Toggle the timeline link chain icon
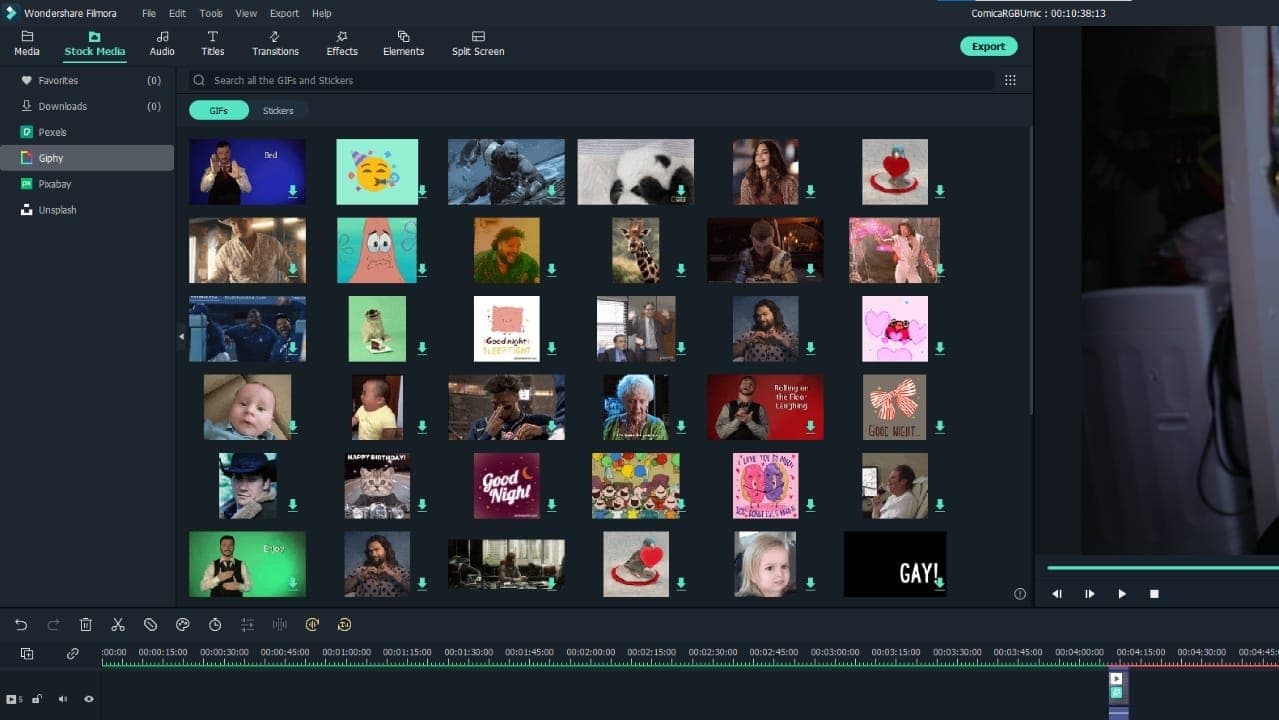 click(x=73, y=654)
